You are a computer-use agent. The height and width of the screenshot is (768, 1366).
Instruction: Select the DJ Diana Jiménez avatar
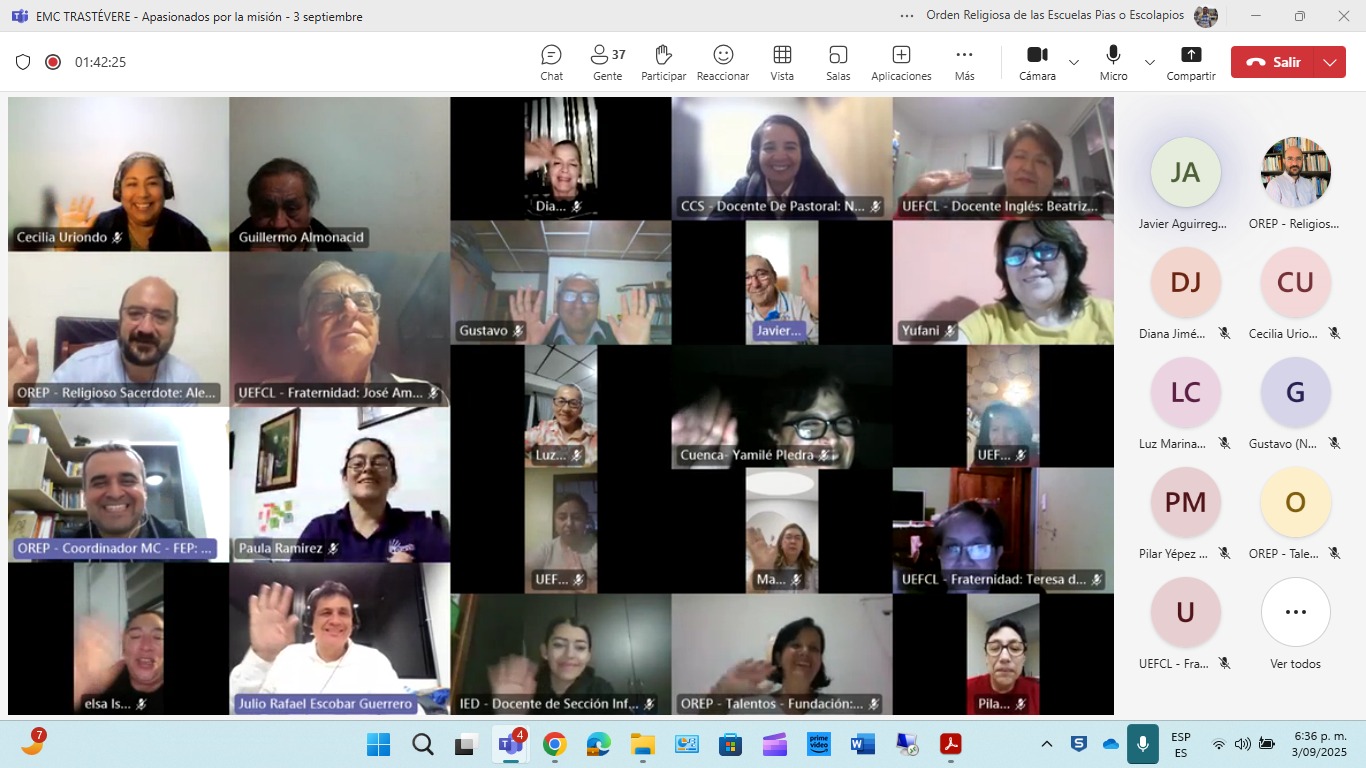click(1186, 282)
